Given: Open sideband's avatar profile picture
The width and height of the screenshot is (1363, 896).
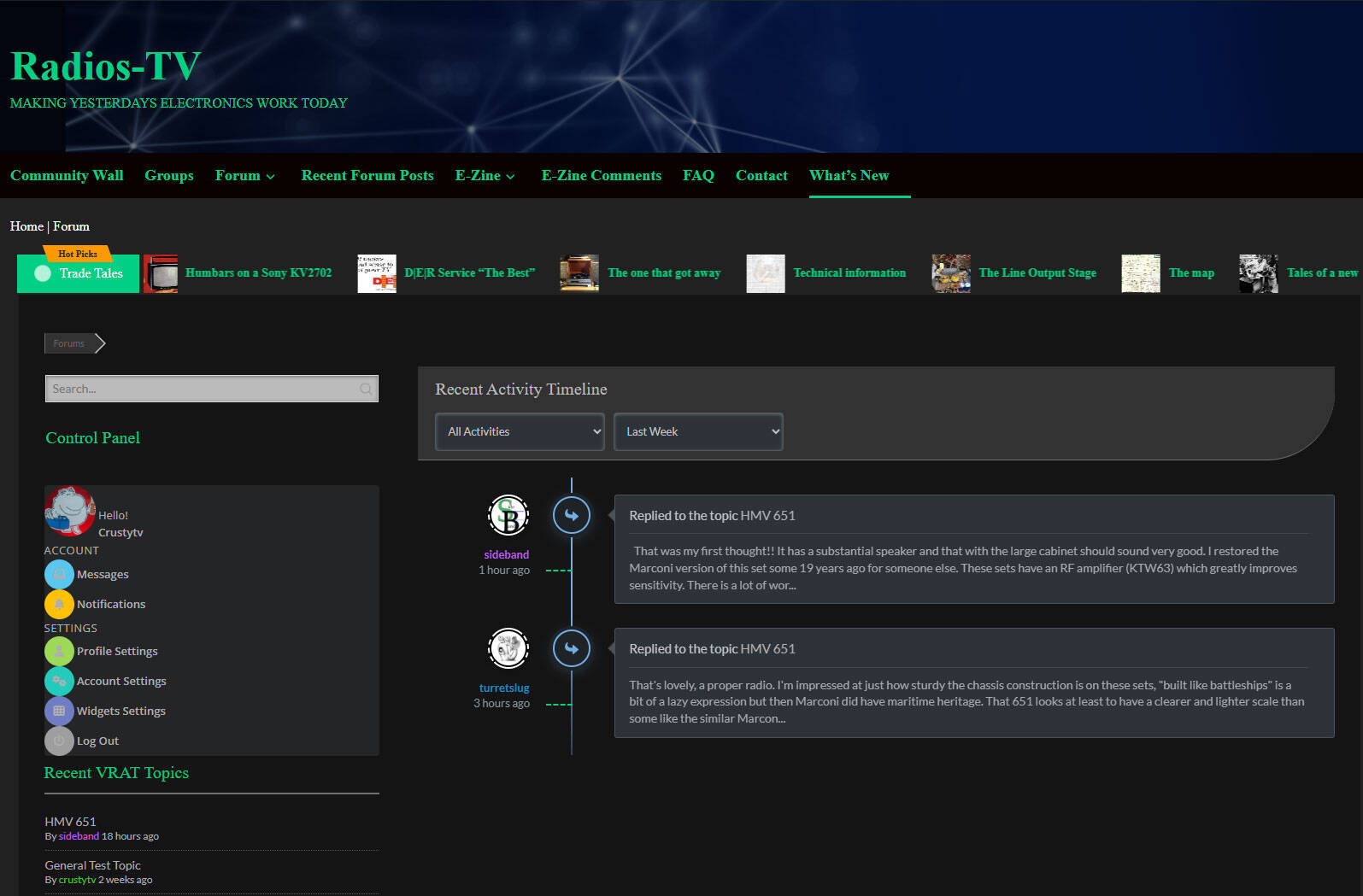Looking at the screenshot, I should click(508, 516).
